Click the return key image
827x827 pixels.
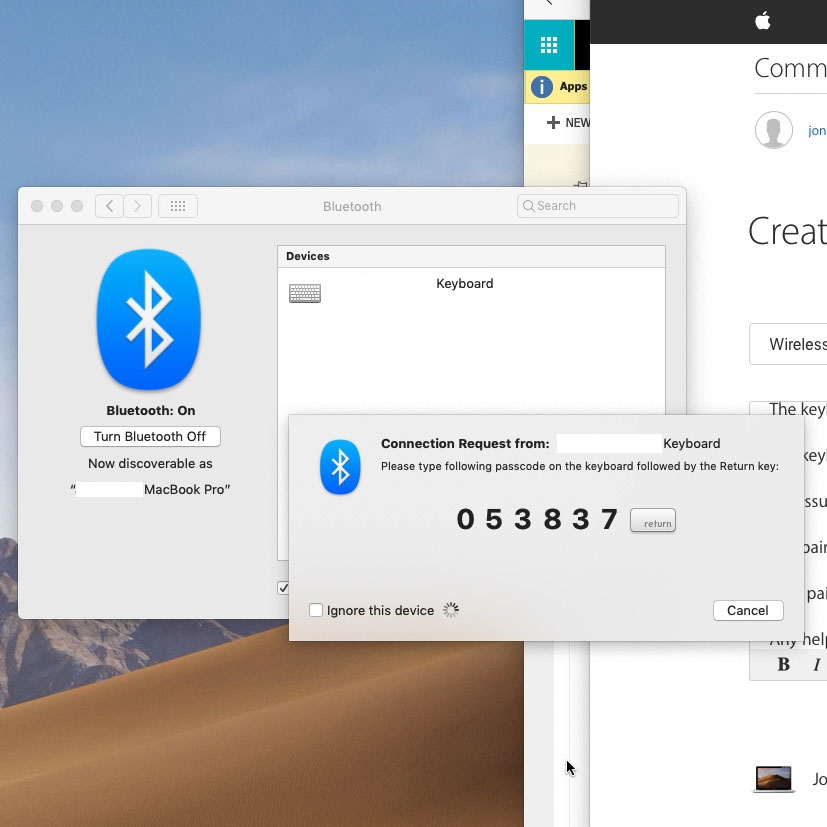coord(653,521)
